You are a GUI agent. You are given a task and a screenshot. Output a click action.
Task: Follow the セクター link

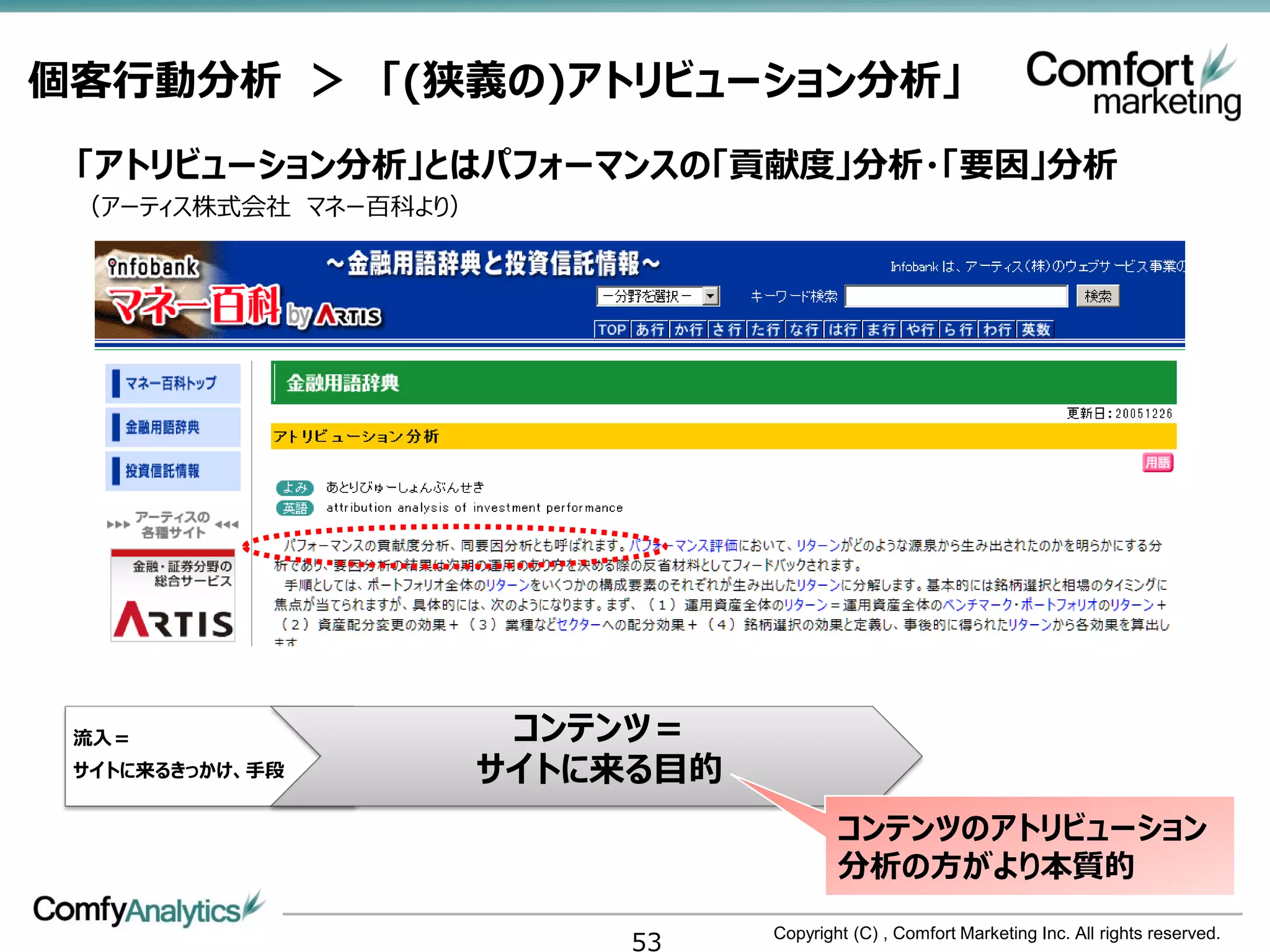(x=579, y=625)
